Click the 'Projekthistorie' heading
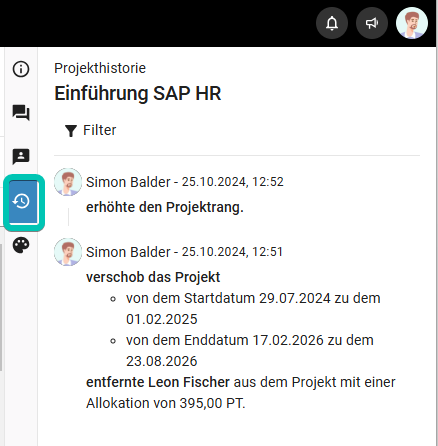This screenshot has width=438, height=446. point(100,68)
